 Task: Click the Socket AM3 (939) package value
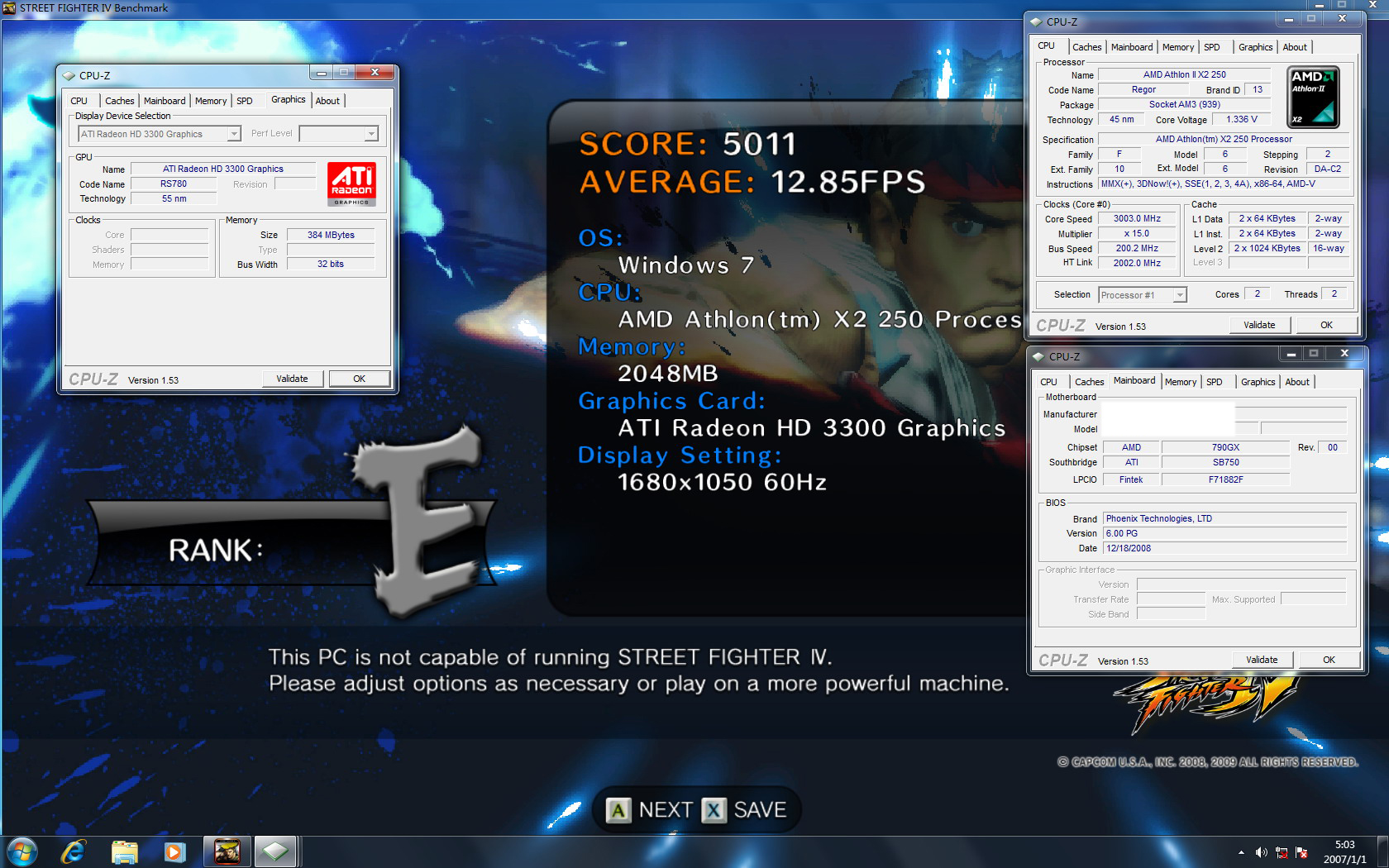tap(1185, 104)
